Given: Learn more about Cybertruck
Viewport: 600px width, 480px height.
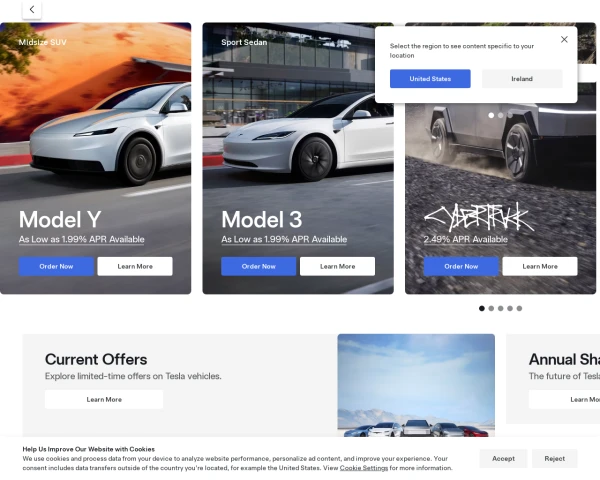Looking at the screenshot, I should (540, 266).
